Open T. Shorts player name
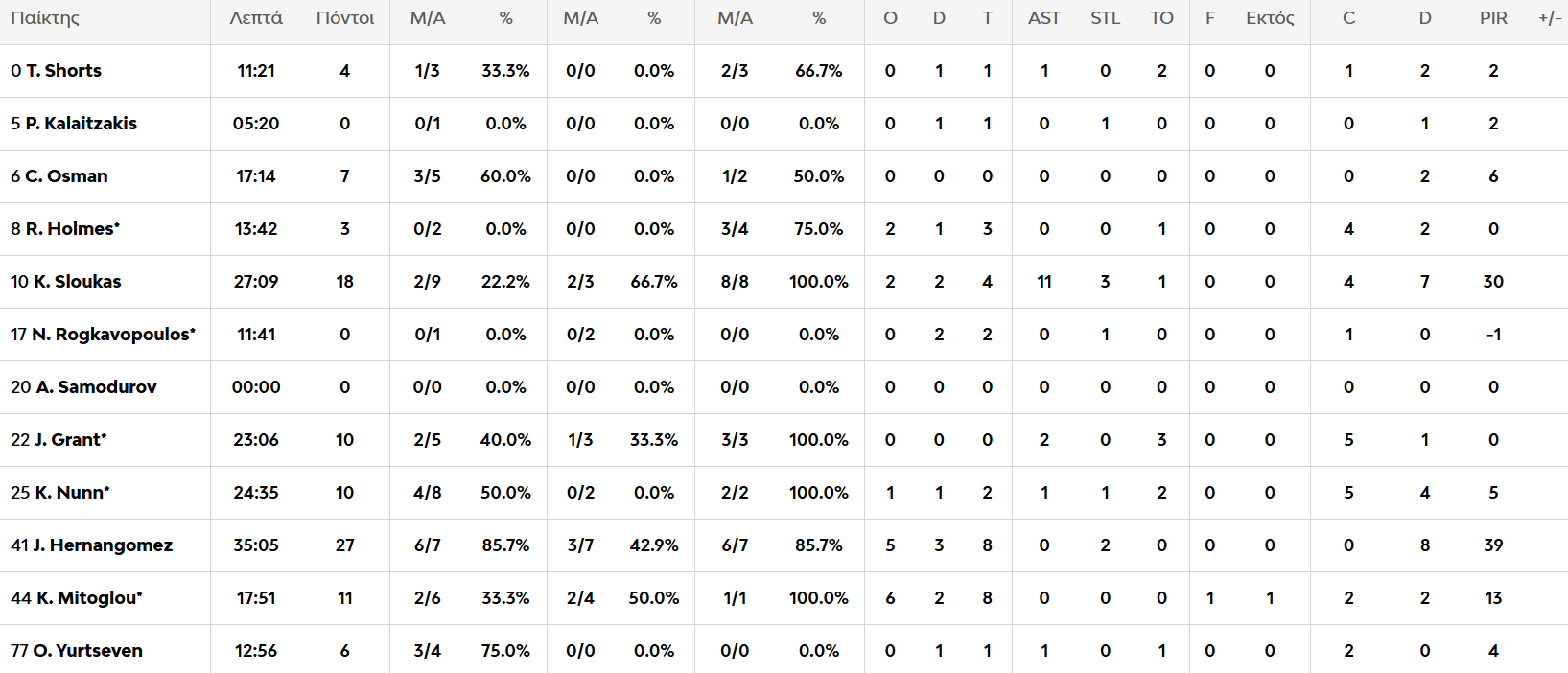The width and height of the screenshot is (1568, 673). [63, 71]
